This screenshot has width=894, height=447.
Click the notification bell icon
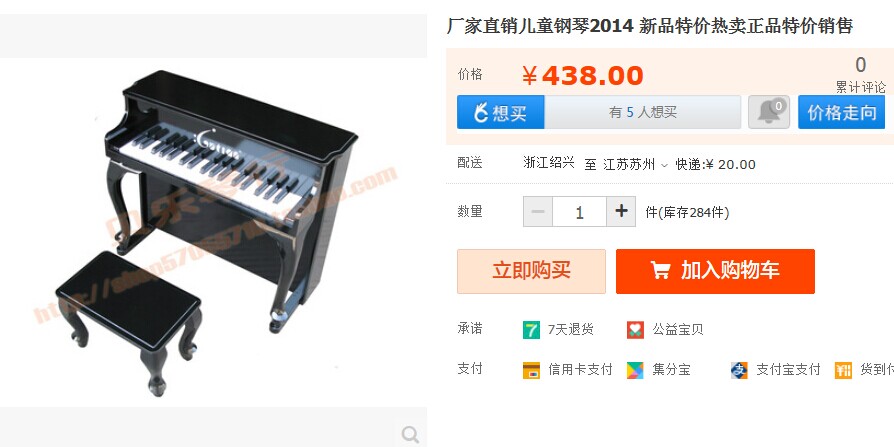pyautogui.click(x=769, y=112)
